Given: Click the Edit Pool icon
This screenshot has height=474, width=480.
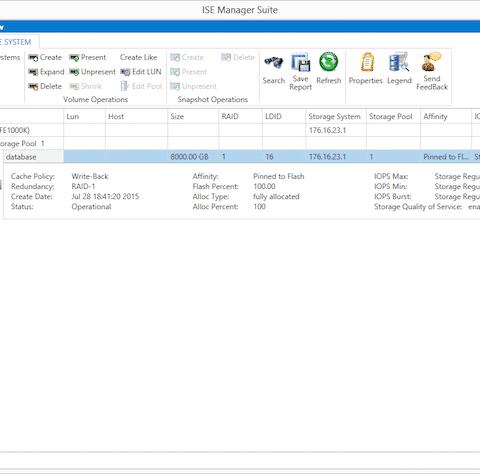Looking at the screenshot, I should pyautogui.click(x=125, y=86).
